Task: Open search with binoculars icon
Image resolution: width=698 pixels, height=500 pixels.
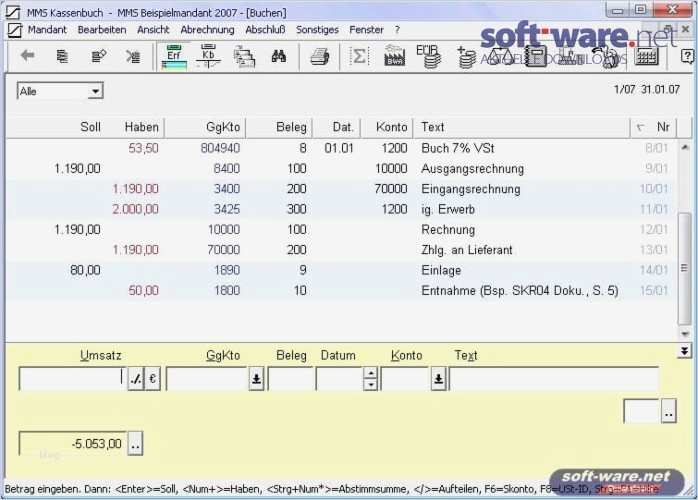Action: coord(279,57)
